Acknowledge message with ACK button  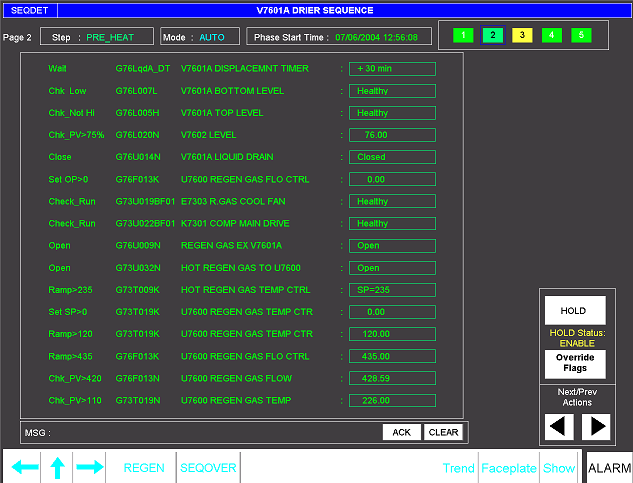[x=401, y=432]
